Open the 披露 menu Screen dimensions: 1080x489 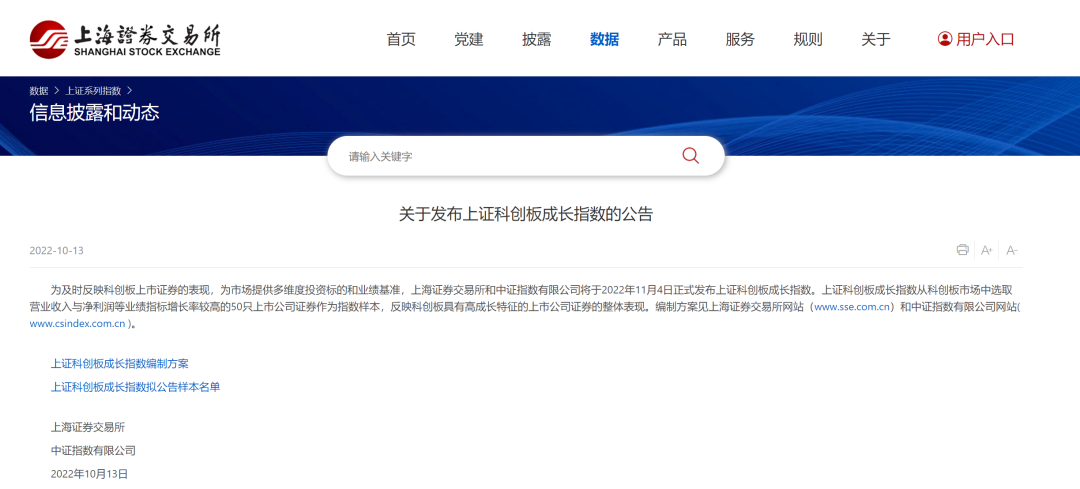coord(537,39)
